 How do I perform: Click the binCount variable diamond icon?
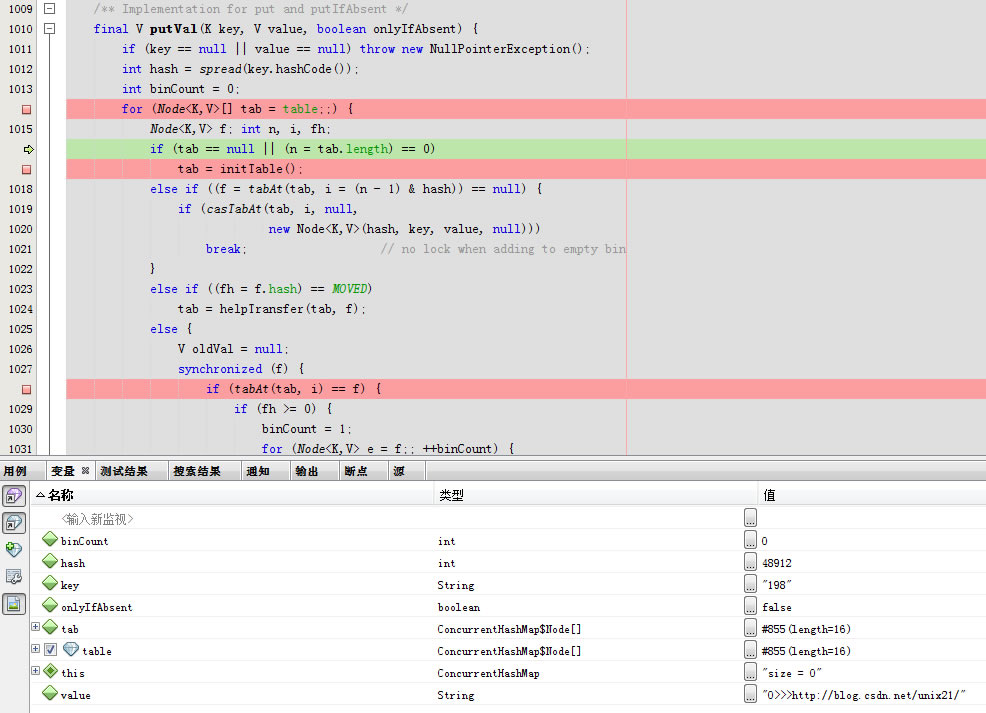pyautogui.click(x=50, y=539)
